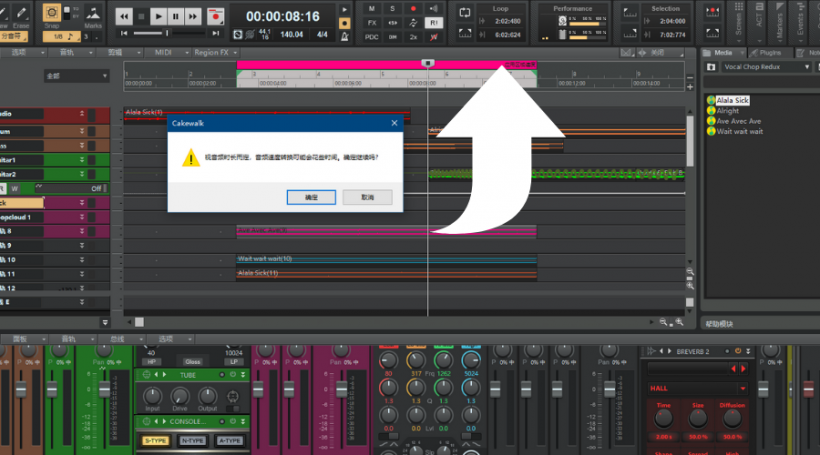Open the 1/8 snap resolution dropdown
820x455 pixels.
coord(61,37)
